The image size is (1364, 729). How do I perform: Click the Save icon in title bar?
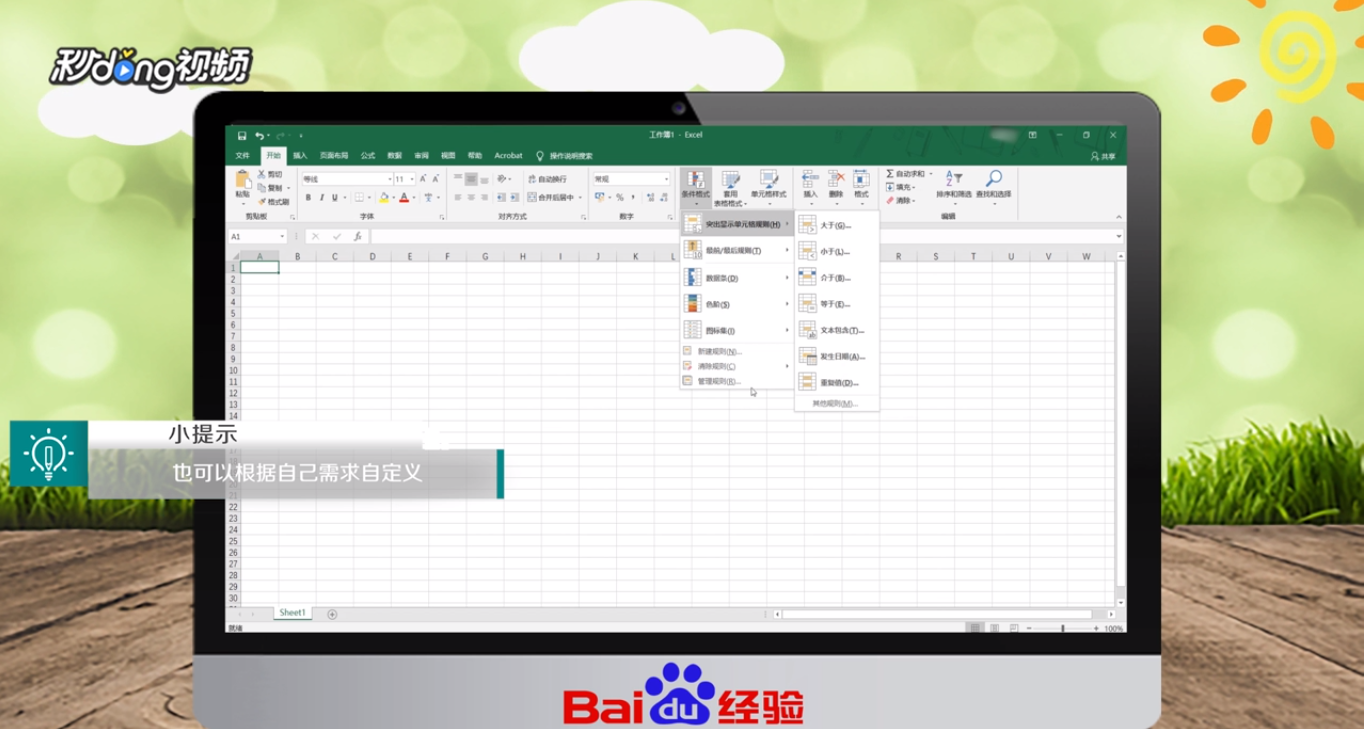tap(241, 135)
